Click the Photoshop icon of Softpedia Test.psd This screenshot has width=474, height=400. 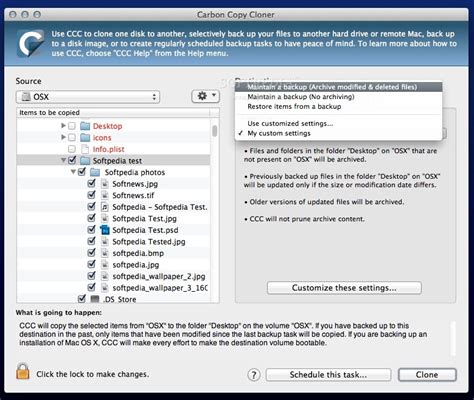coord(105,230)
